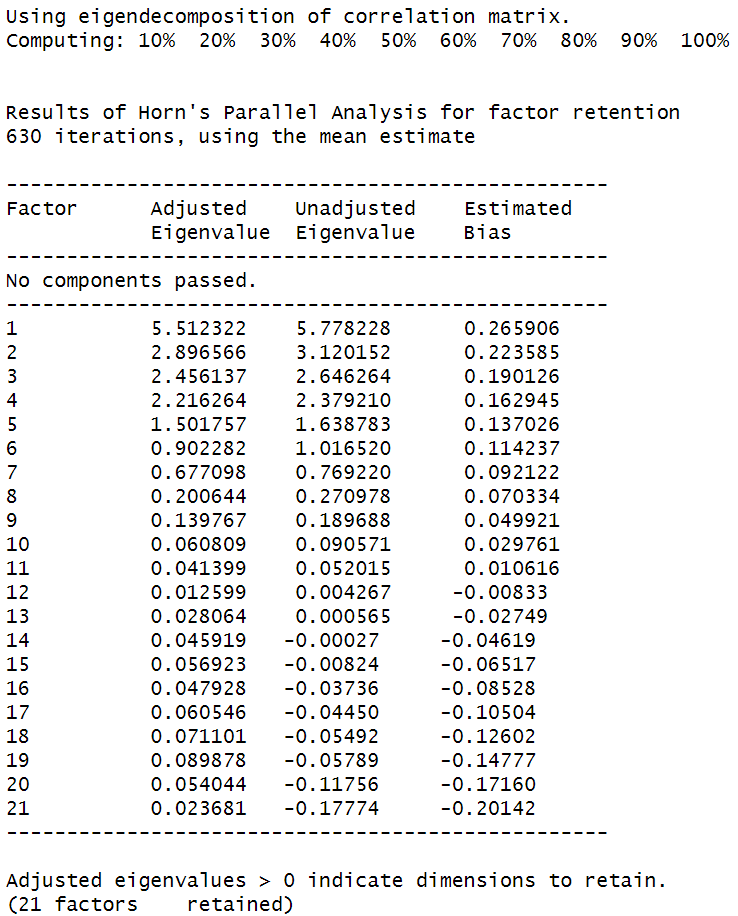Click unadjusted eigenvalue 3.120152 in row 2
Screen dimensions: 738x916
[x=343, y=353]
